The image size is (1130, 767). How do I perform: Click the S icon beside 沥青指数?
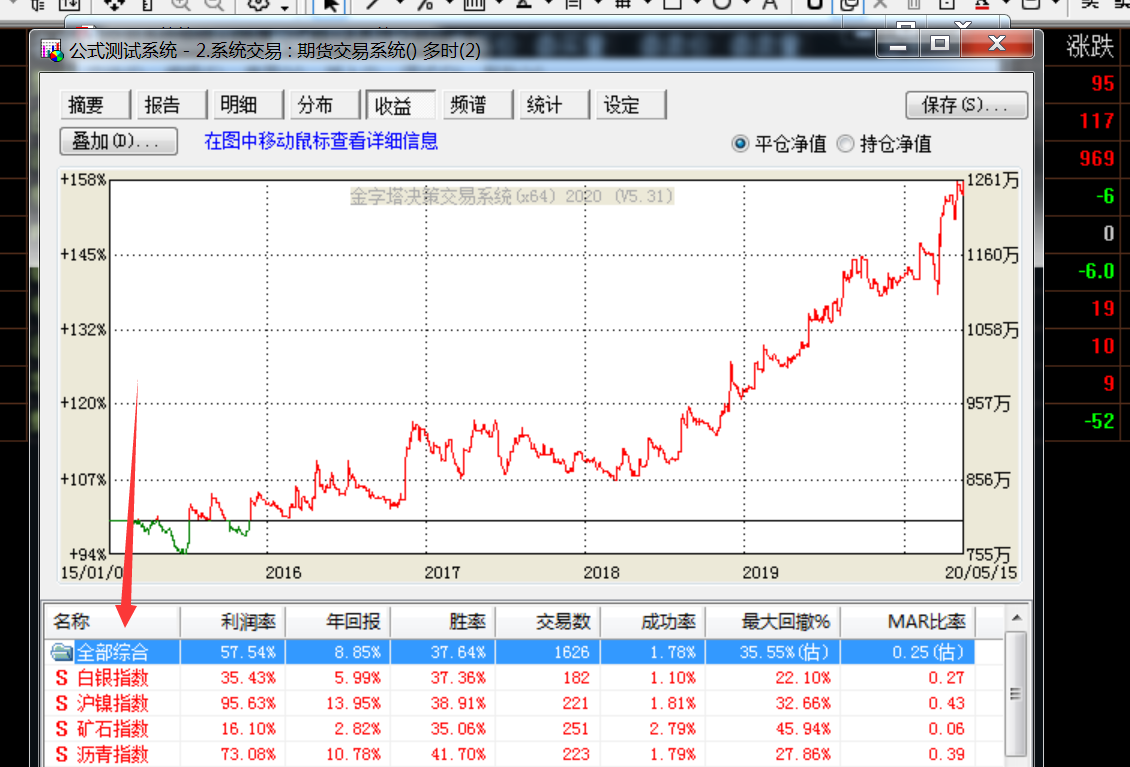[62, 755]
